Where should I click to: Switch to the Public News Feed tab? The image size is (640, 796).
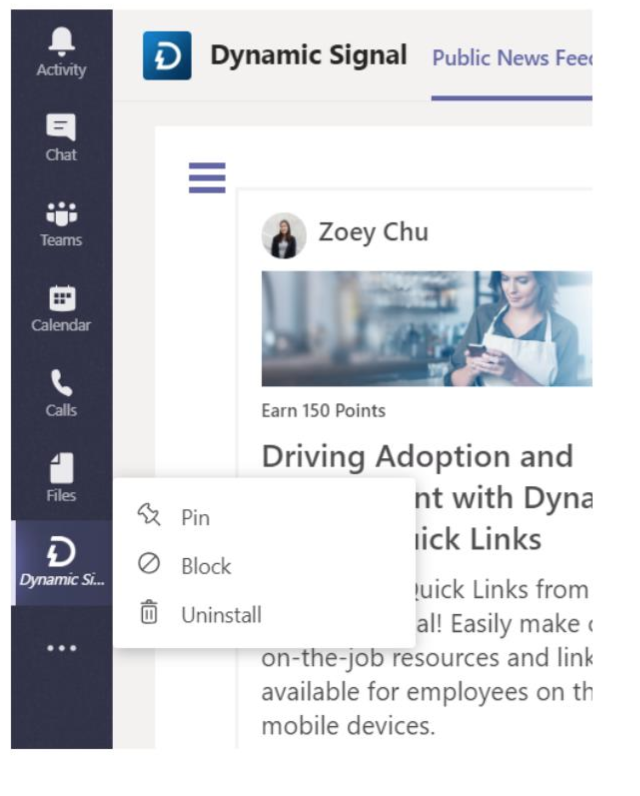[512, 58]
